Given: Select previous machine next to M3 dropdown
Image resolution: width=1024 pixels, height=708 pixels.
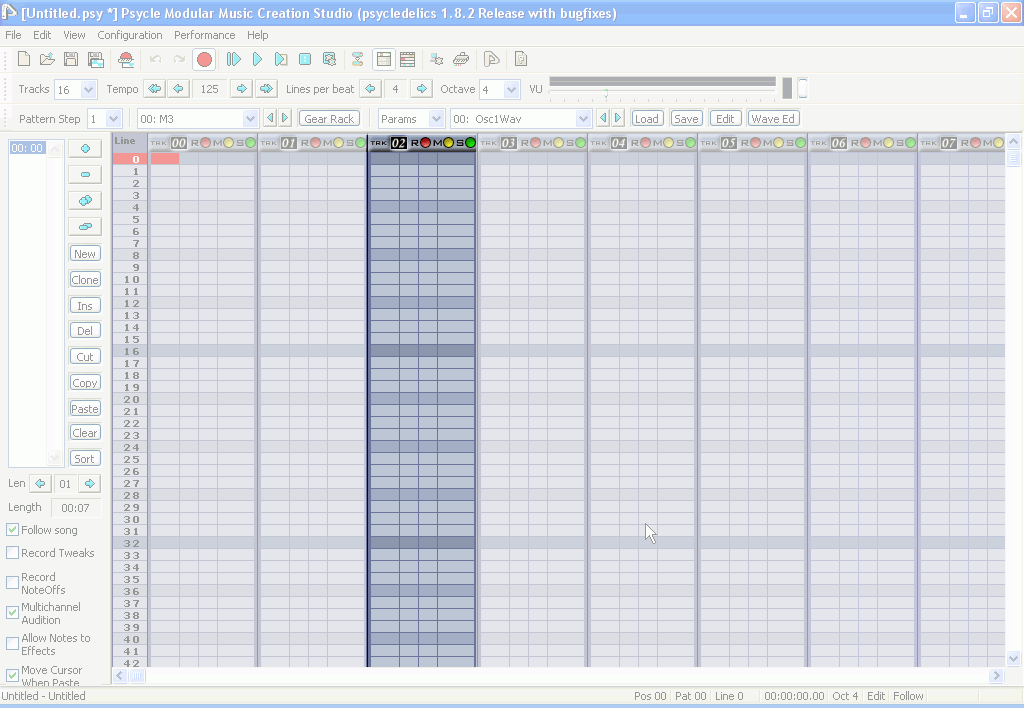Looking at the screenshot, I should [270, 118].
